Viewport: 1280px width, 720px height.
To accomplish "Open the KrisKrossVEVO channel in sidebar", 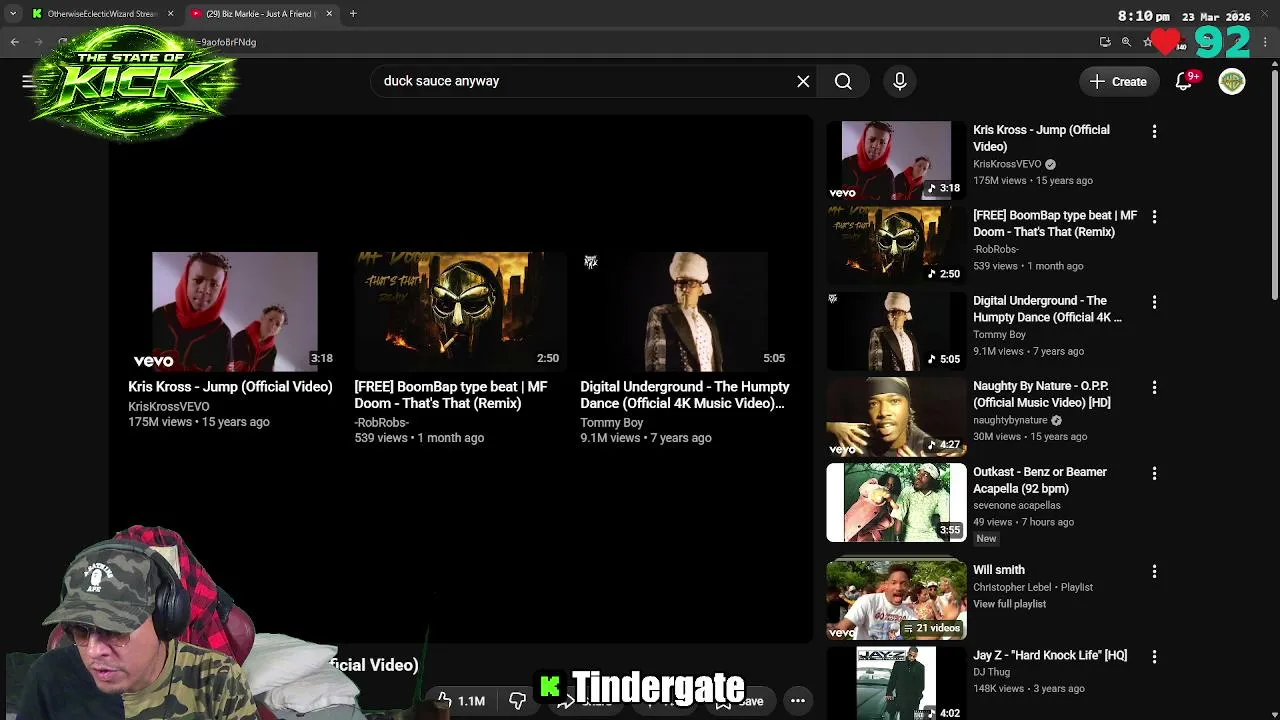I will (1007, 164).
